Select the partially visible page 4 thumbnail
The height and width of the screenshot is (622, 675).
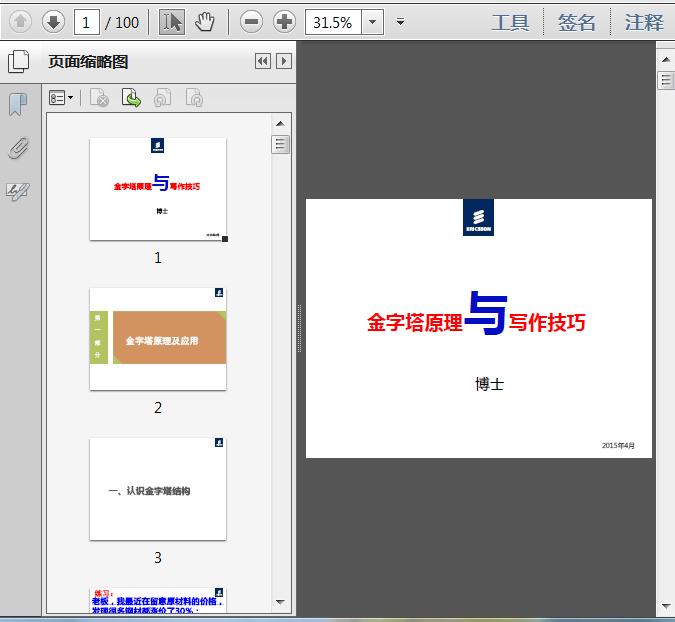coord(158,600)
